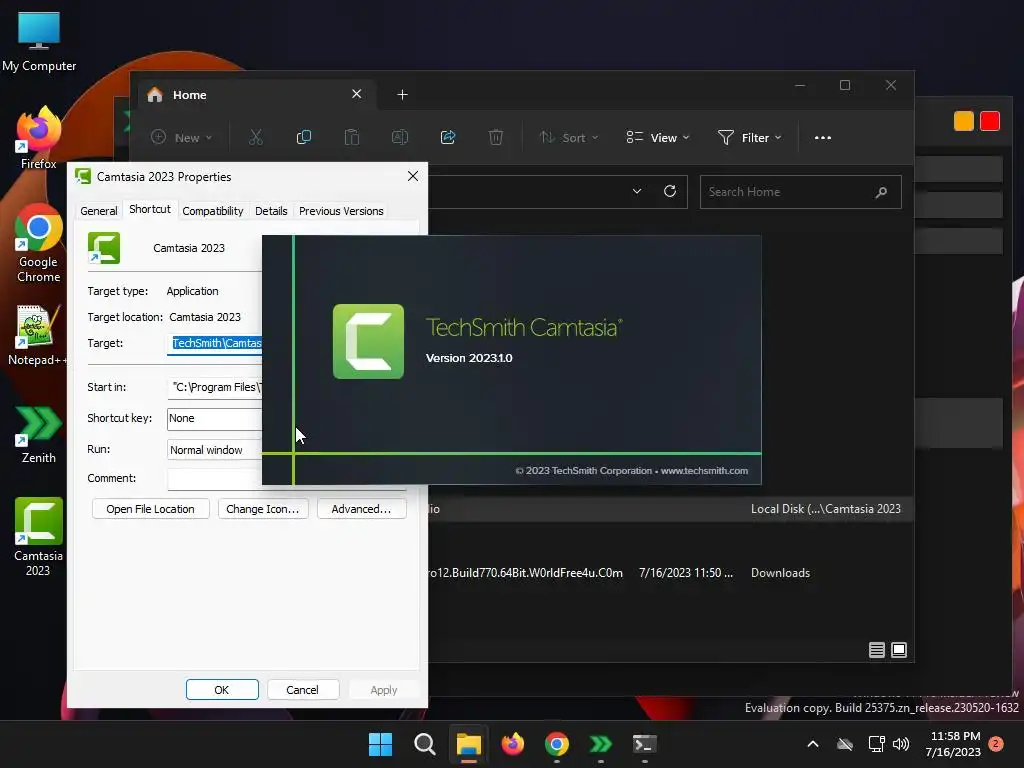Click the Paste icon in File Explorer toolbar
Image resolution: width=1024 pixels, height=768 pixels.
pyautogui.click(x=351, y=137)
